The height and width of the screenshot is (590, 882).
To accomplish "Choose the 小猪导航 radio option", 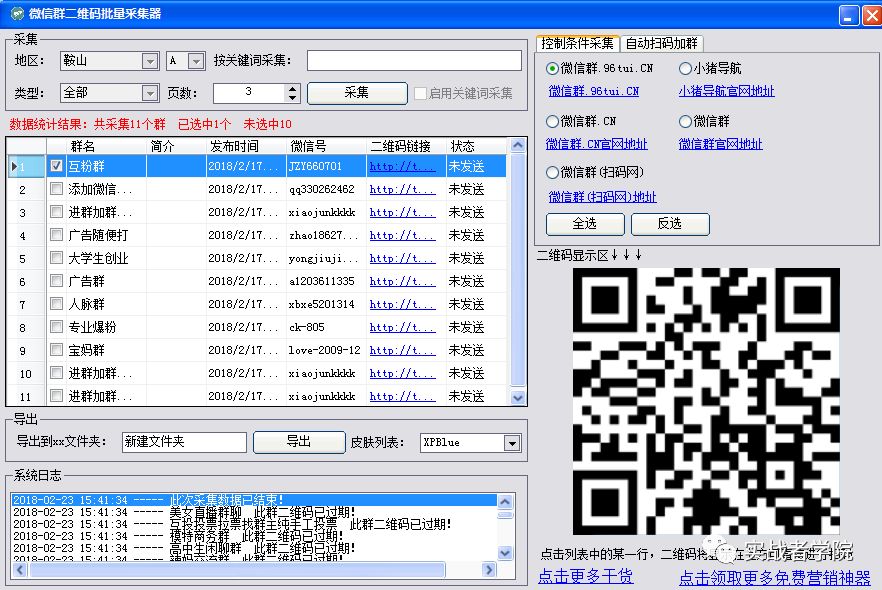I will point(685,69).
